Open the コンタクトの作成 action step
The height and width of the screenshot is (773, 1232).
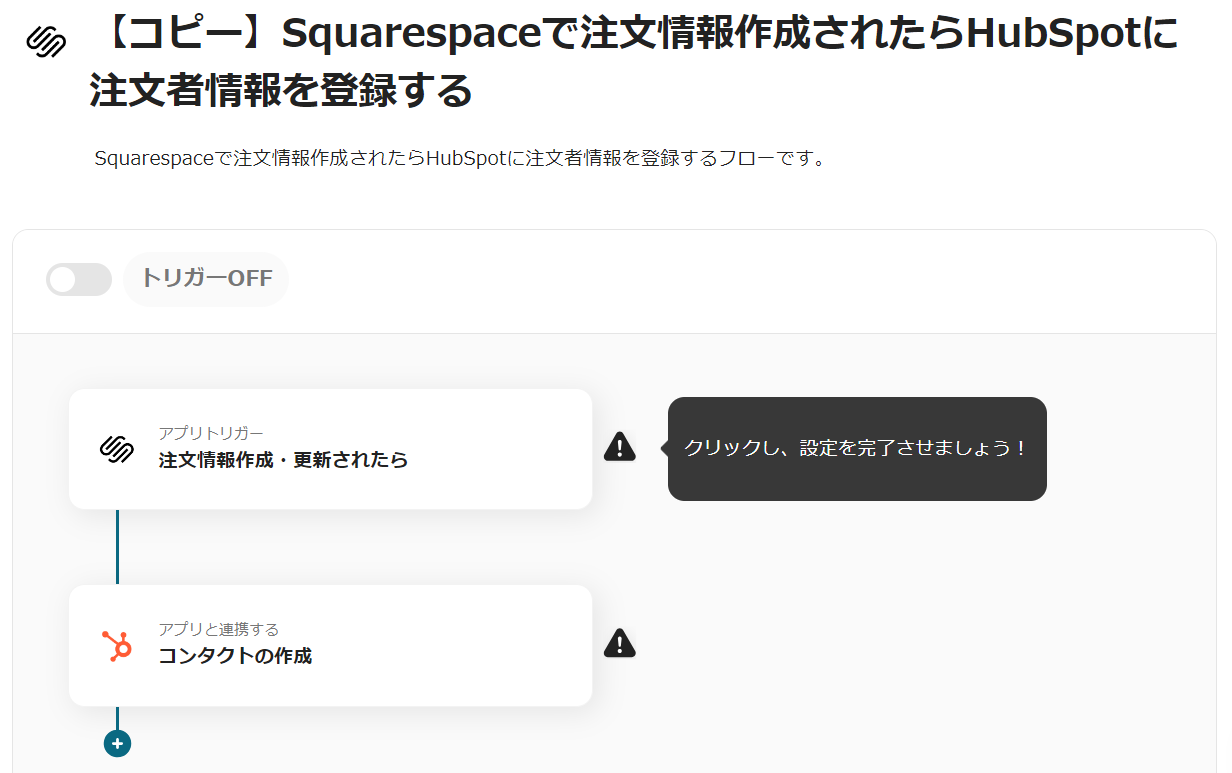click(x=300, y=658)
